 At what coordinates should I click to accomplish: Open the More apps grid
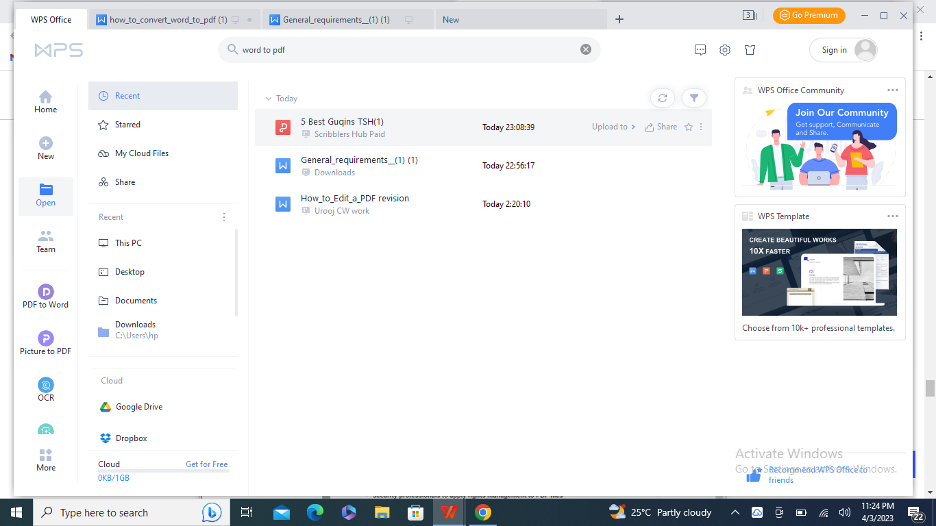tap(45, 460)
